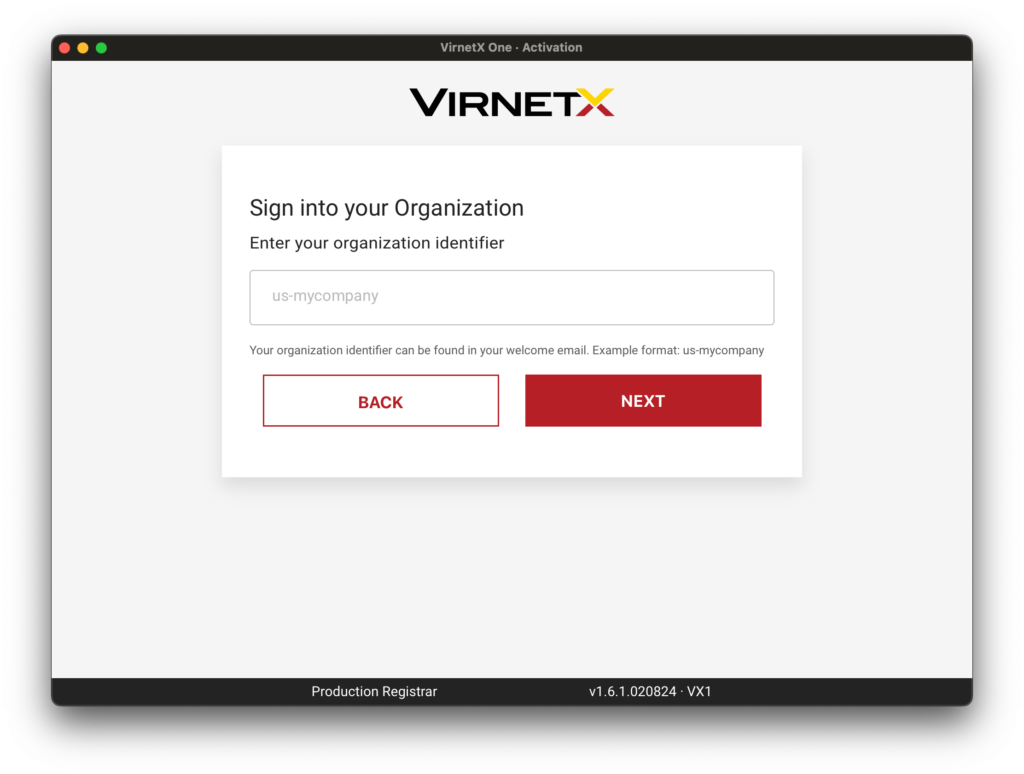Click version number v1.6.1.020824
1024x774 pixels.
coord(632,692)
